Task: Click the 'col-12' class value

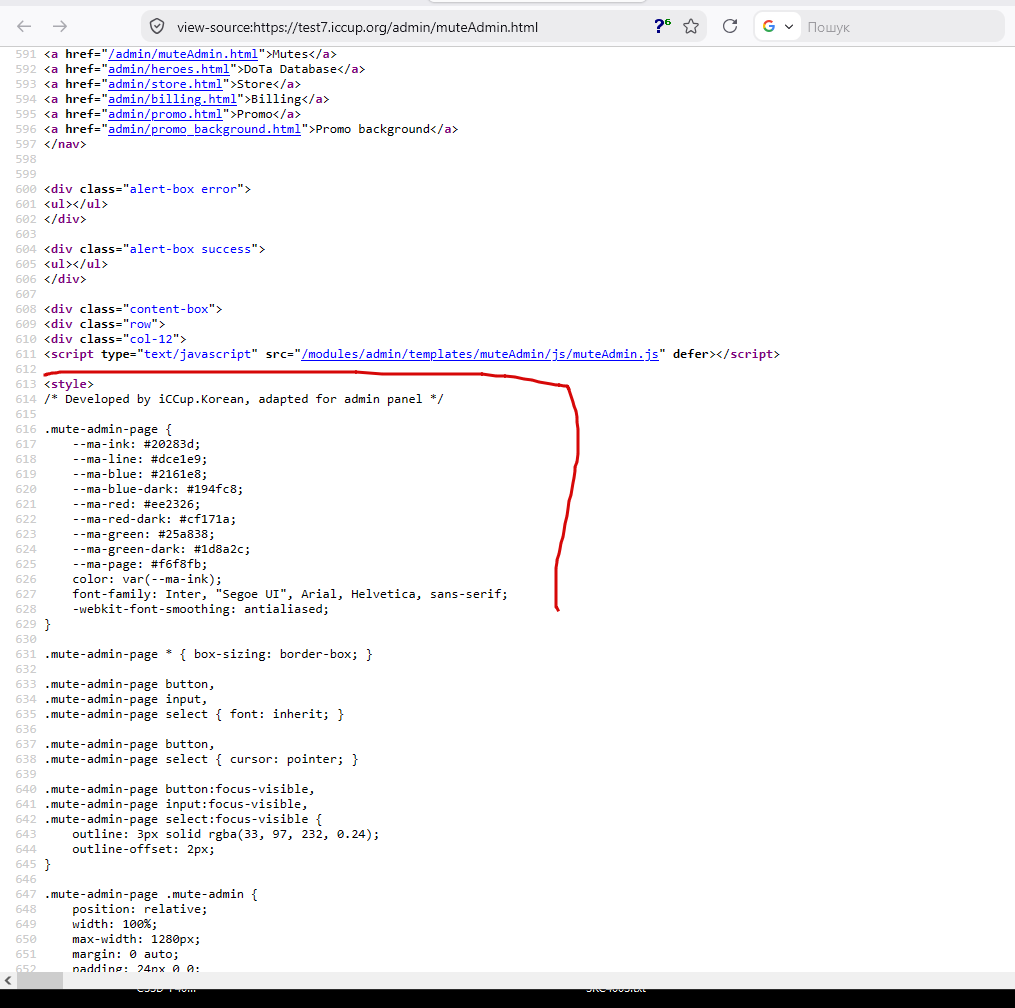Action: (x=151, y=339)
